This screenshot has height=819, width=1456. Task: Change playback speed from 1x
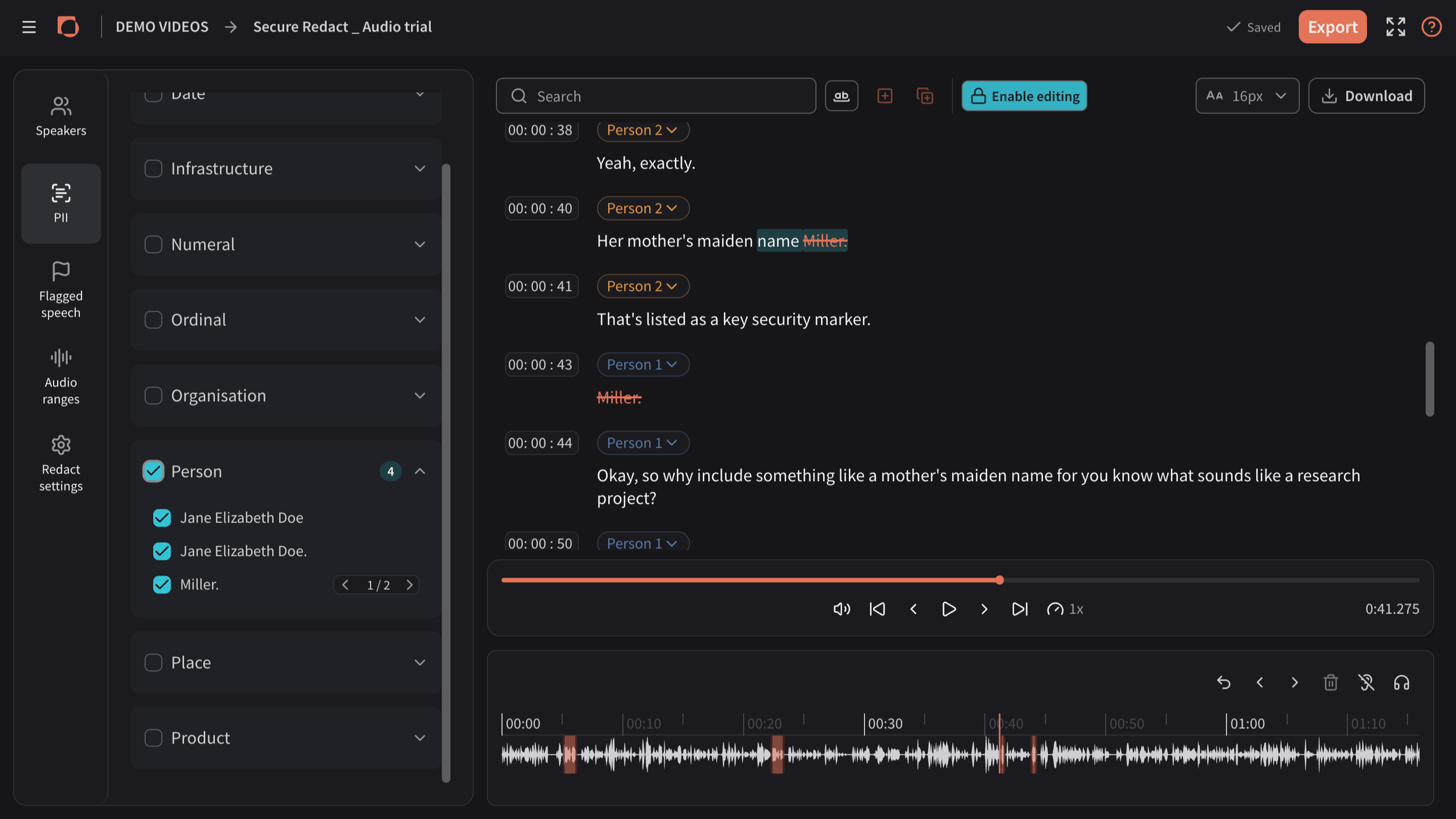pyautogui.click(x=1065, y=609)
